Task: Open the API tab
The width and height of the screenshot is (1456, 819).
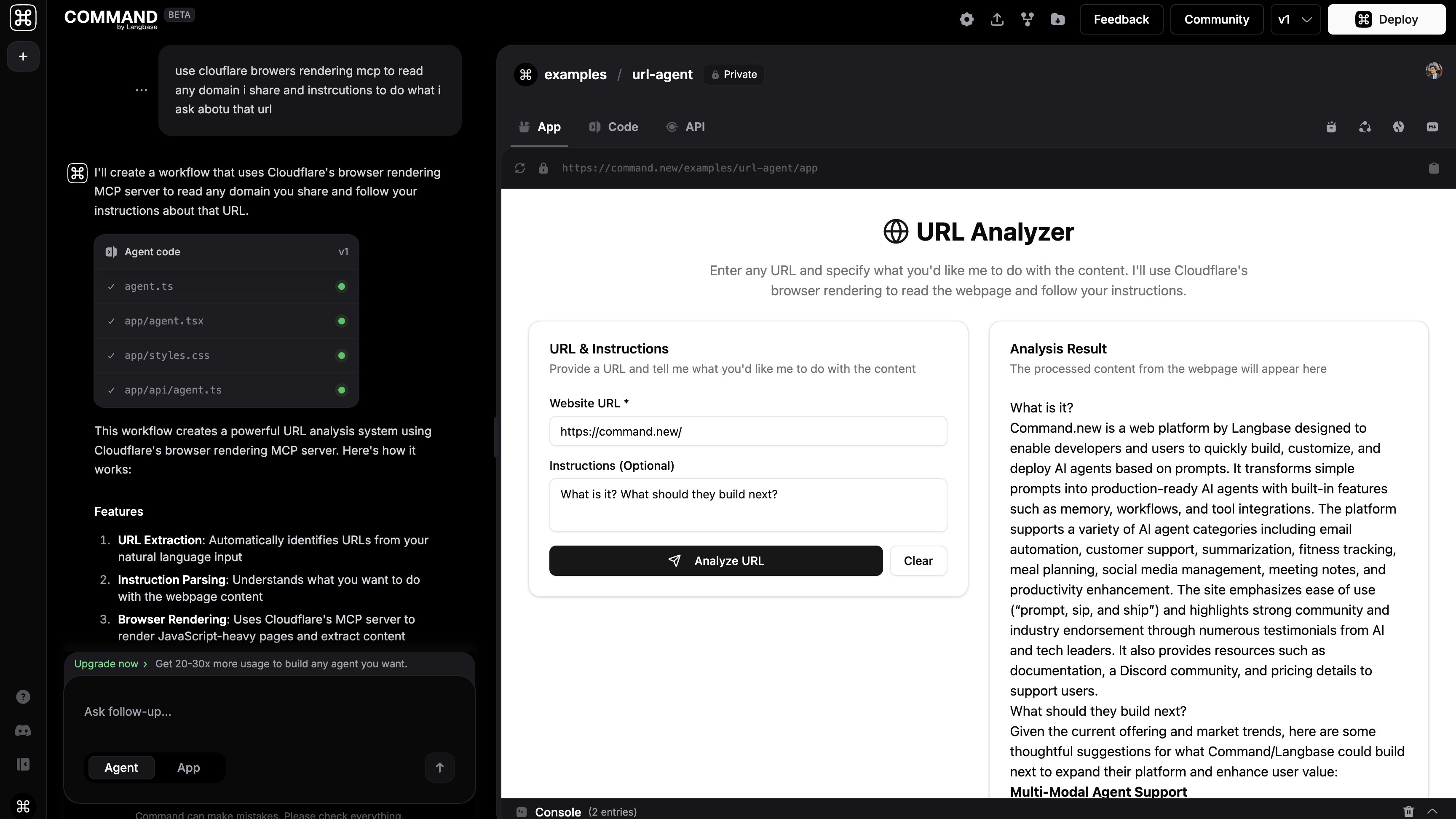Action: coord(686,127)
